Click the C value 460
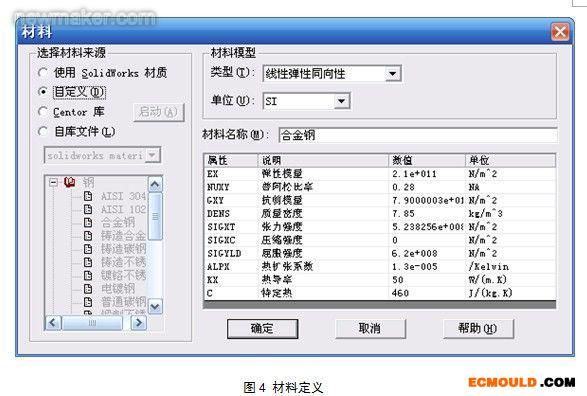 (400, 293)
